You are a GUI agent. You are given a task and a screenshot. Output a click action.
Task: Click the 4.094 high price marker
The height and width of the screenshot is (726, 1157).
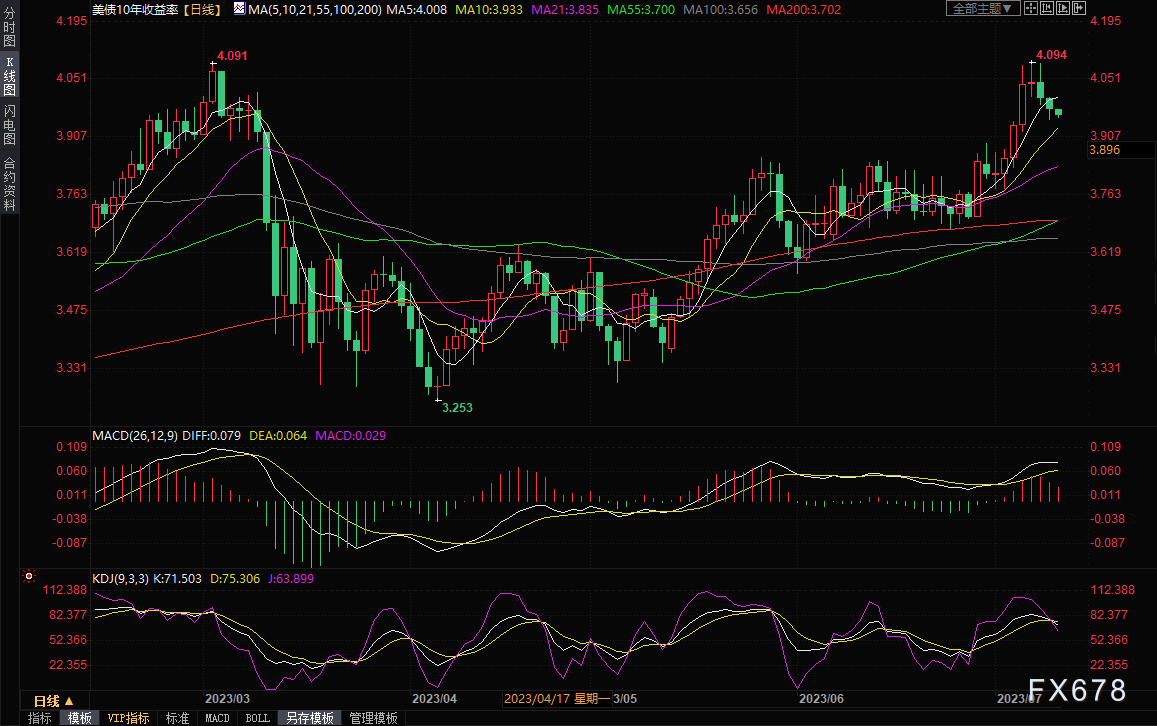coord(1051,55)
